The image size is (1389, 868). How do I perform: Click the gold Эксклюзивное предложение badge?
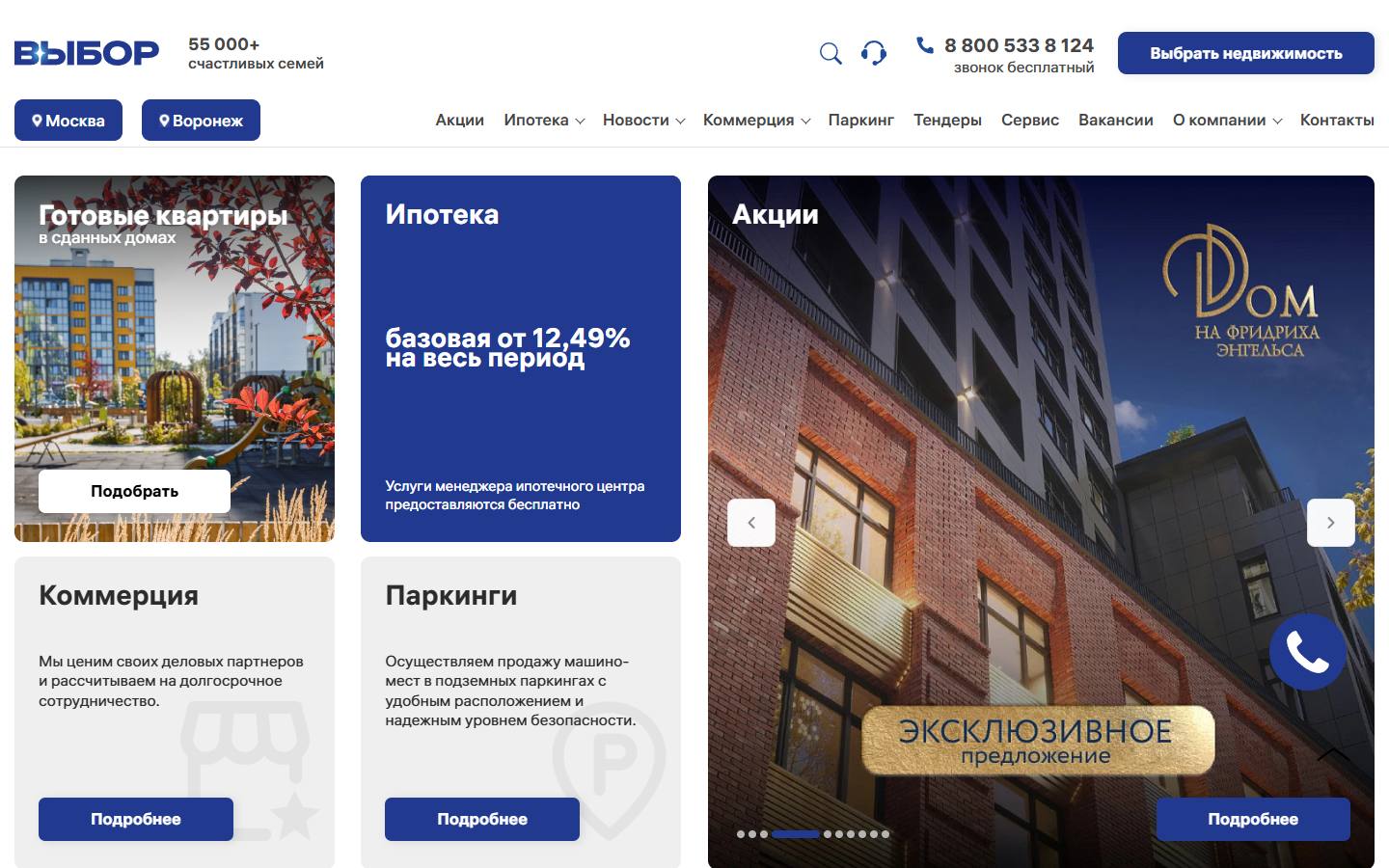(x=1037, y=741)
